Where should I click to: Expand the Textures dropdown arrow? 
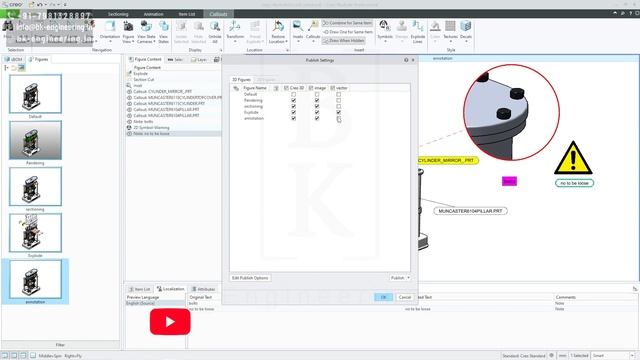click(x=450, y=42)
